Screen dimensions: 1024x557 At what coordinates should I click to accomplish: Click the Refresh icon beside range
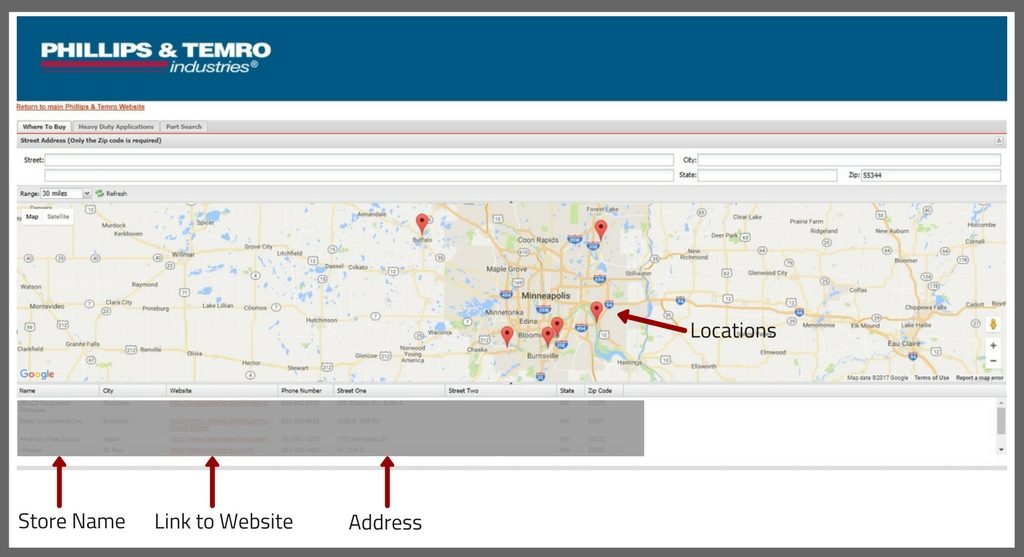[100, 193]
